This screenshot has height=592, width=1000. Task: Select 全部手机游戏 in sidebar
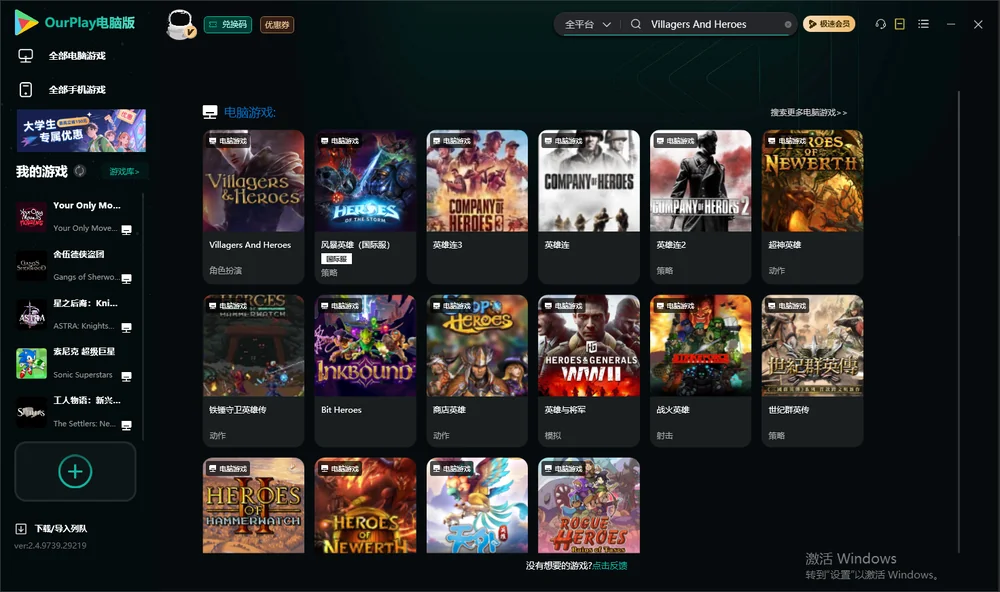[77, 90]
